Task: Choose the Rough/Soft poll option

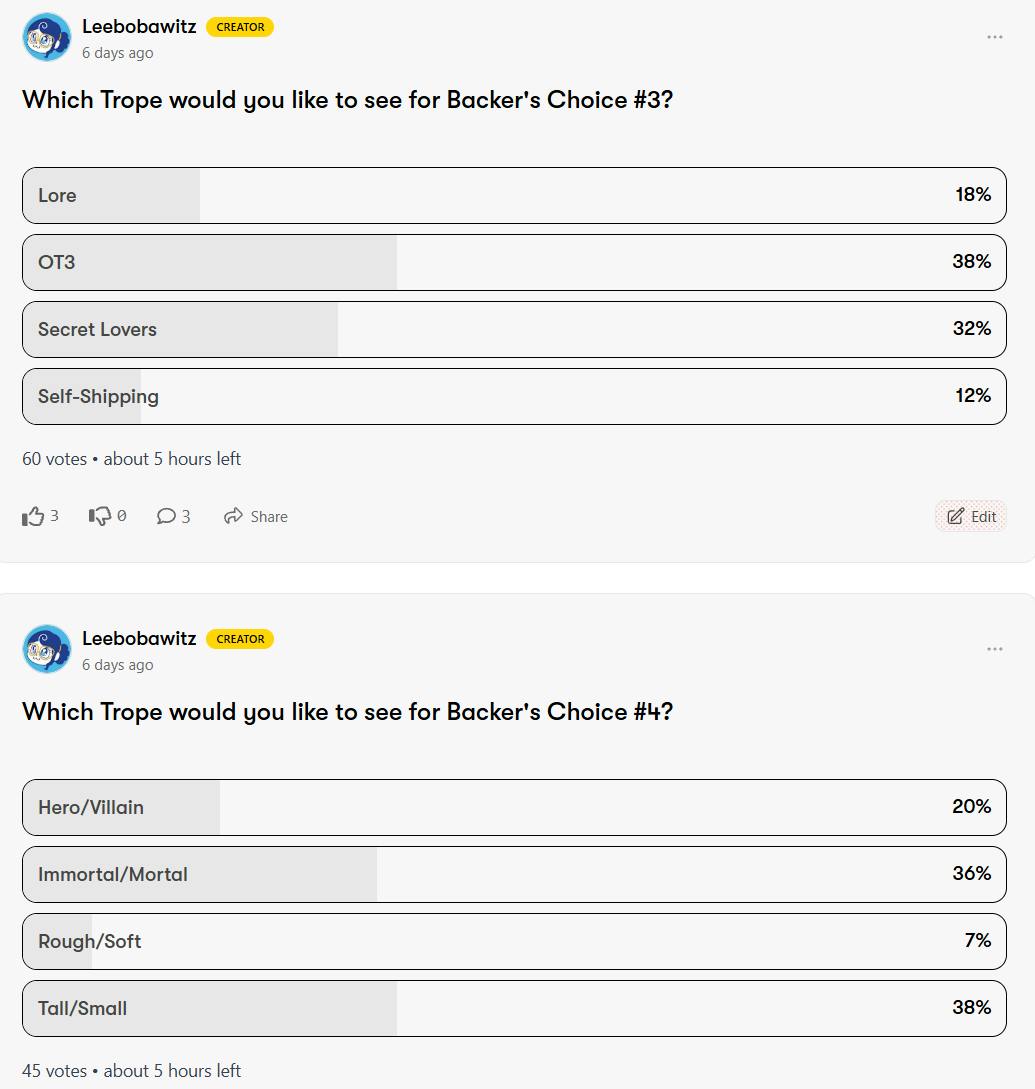Action: pyautogui.click(x=514, y=941)
